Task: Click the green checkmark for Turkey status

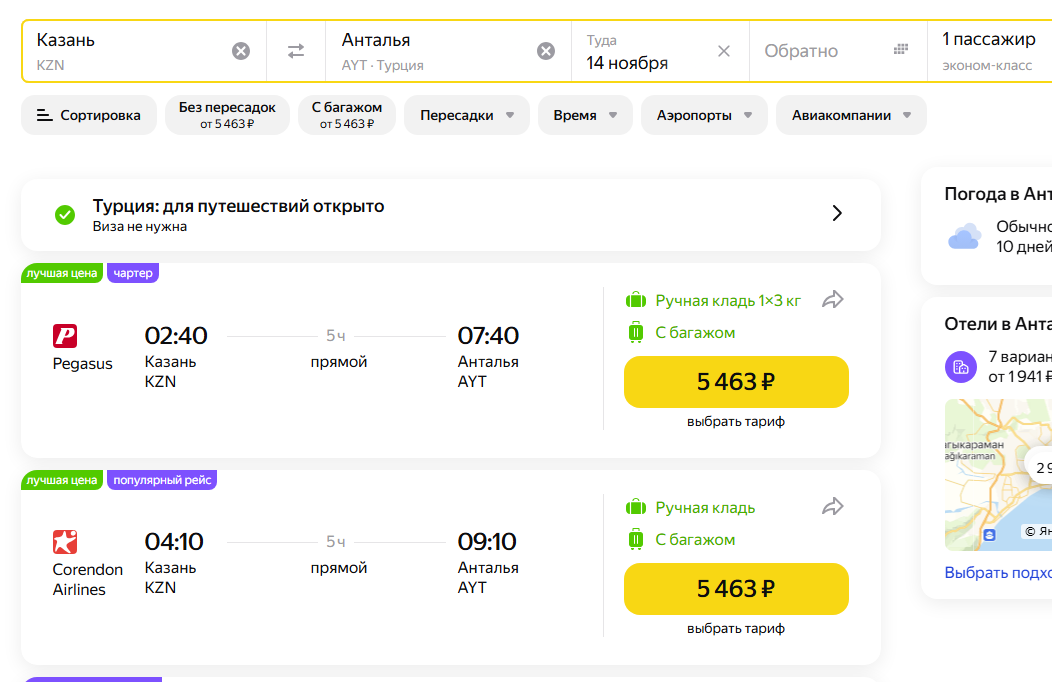Action: coord(65,215)
